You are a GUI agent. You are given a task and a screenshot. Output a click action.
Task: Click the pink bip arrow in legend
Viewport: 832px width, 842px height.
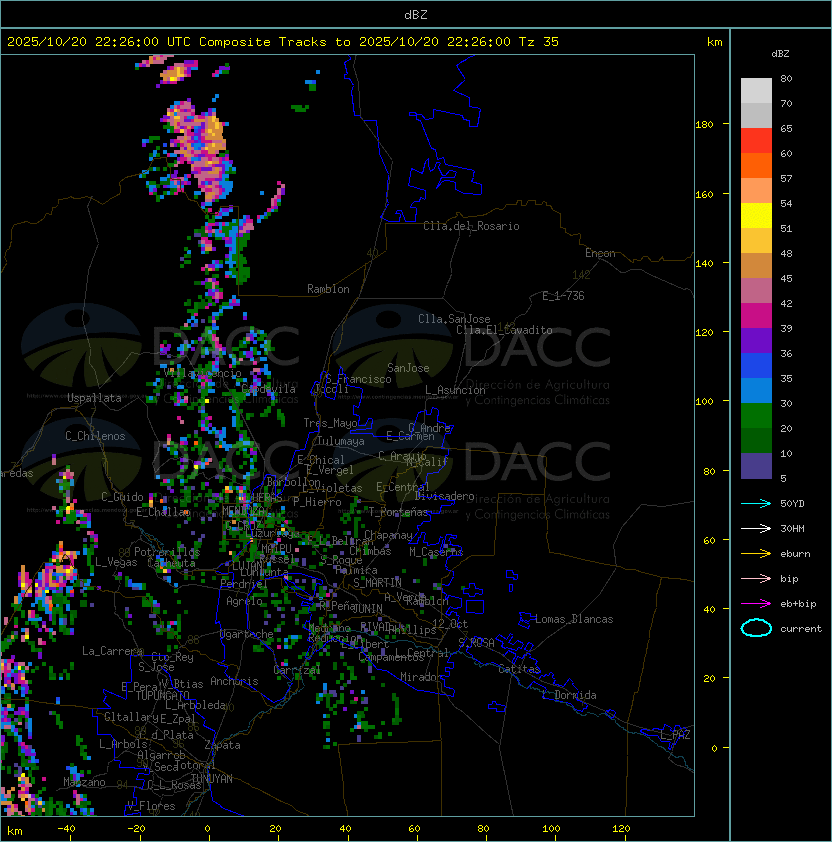(756, 578)
